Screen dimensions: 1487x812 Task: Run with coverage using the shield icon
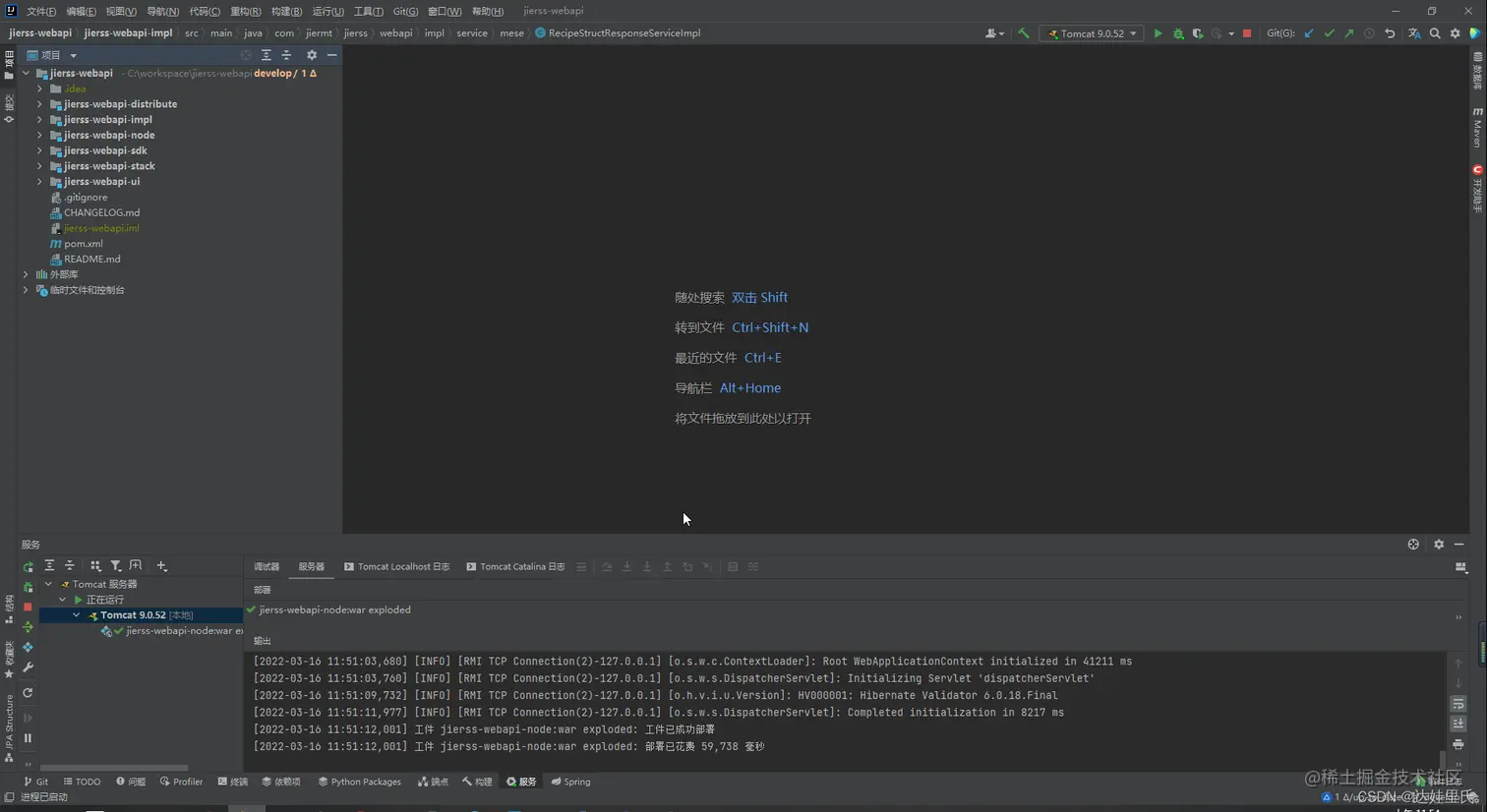coord(1197,33)
